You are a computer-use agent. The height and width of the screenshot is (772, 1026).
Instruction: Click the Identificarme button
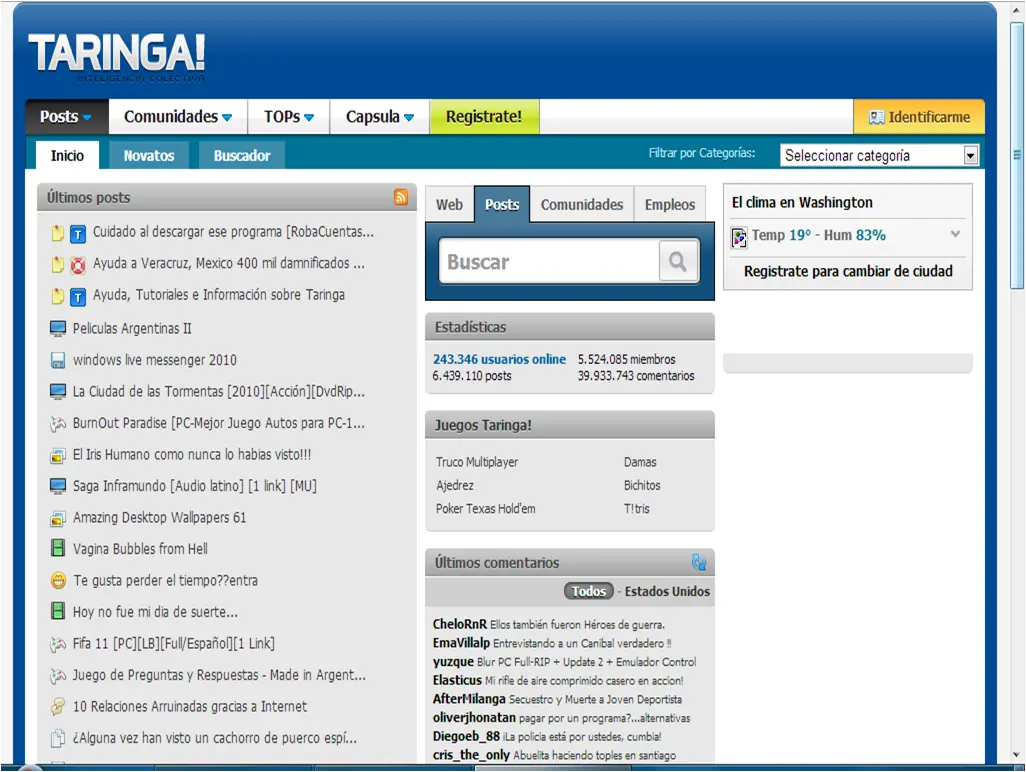(x=919, y=117)
